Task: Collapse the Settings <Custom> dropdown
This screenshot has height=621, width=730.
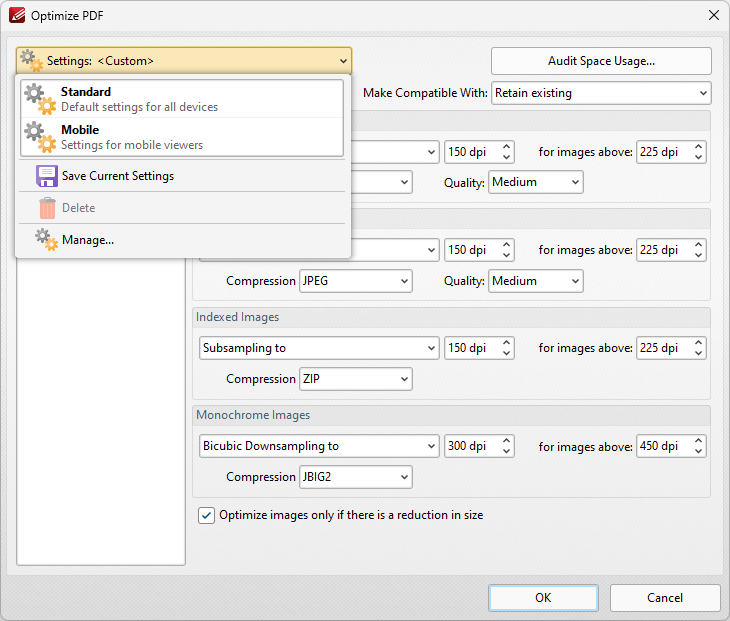Action: (x=184, y=61)
